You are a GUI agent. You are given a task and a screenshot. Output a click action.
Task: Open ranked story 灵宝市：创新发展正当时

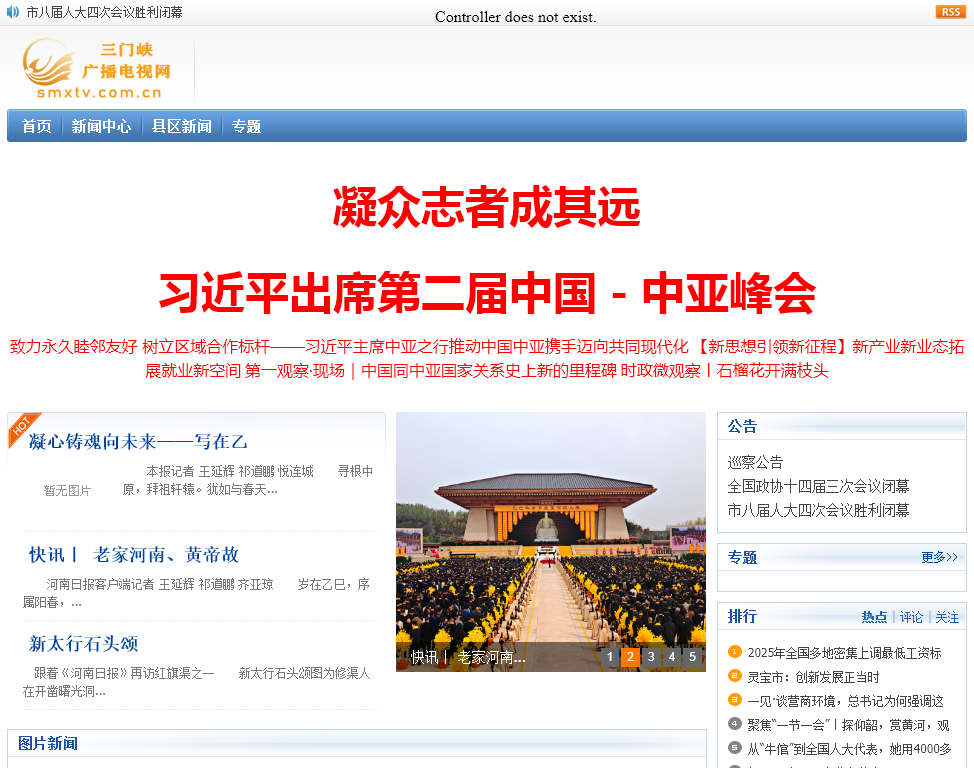coord(815,675)
